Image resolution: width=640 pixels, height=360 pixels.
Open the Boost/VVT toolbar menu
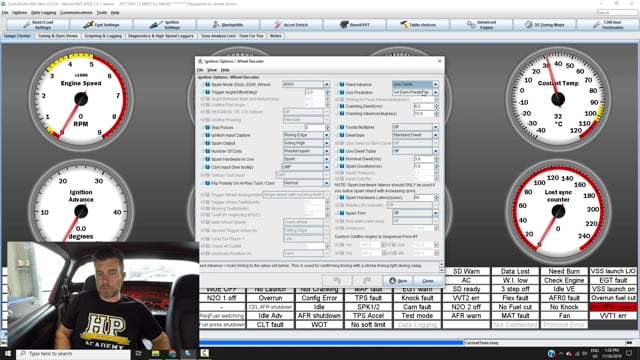[x=354, y=24]
